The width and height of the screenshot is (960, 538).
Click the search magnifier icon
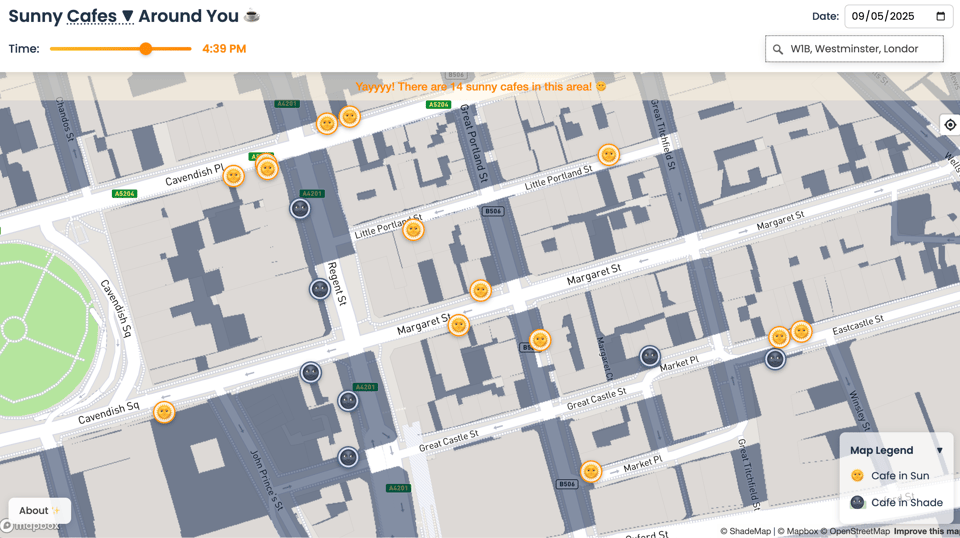[778, 49]
